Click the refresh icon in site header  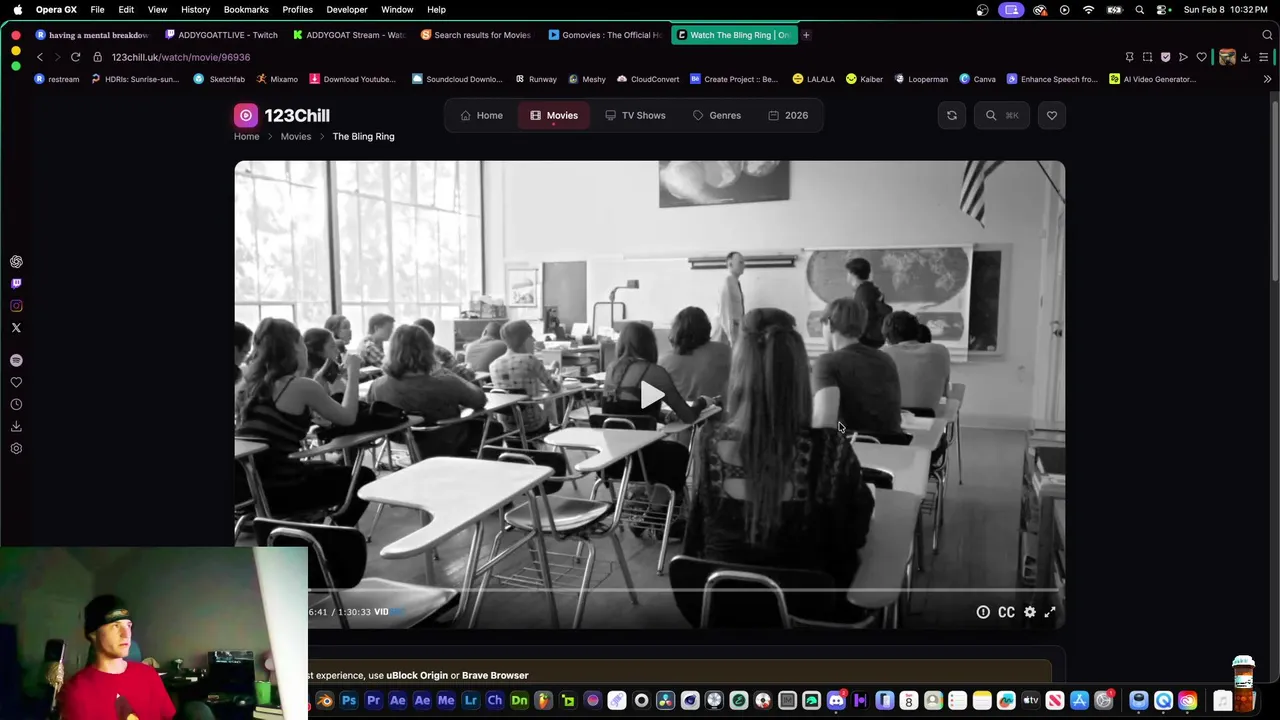click(x=952, y=115)
